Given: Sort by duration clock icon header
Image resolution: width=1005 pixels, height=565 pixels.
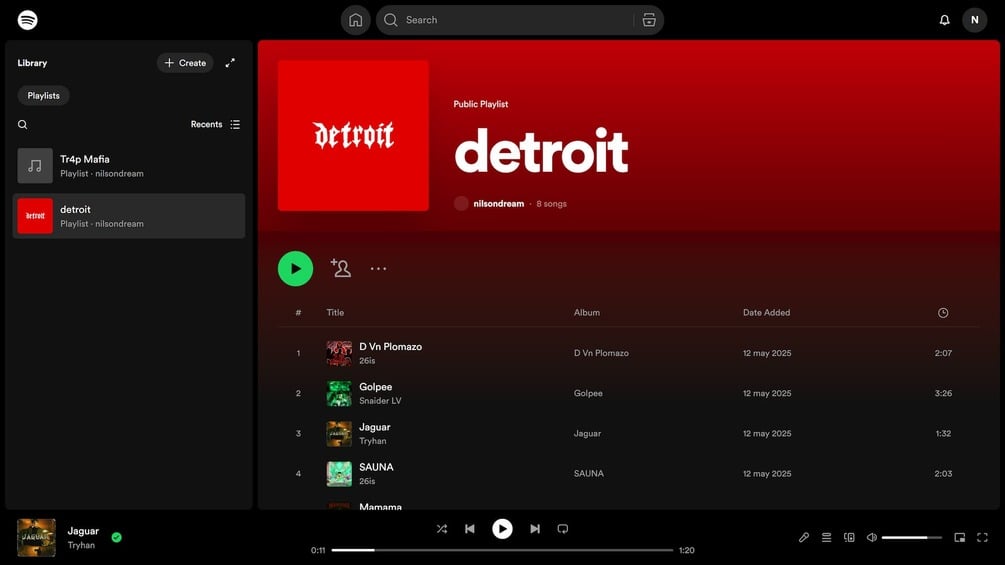Looking at the screenshot, I should pyautogui.click(x=943, y=313).
